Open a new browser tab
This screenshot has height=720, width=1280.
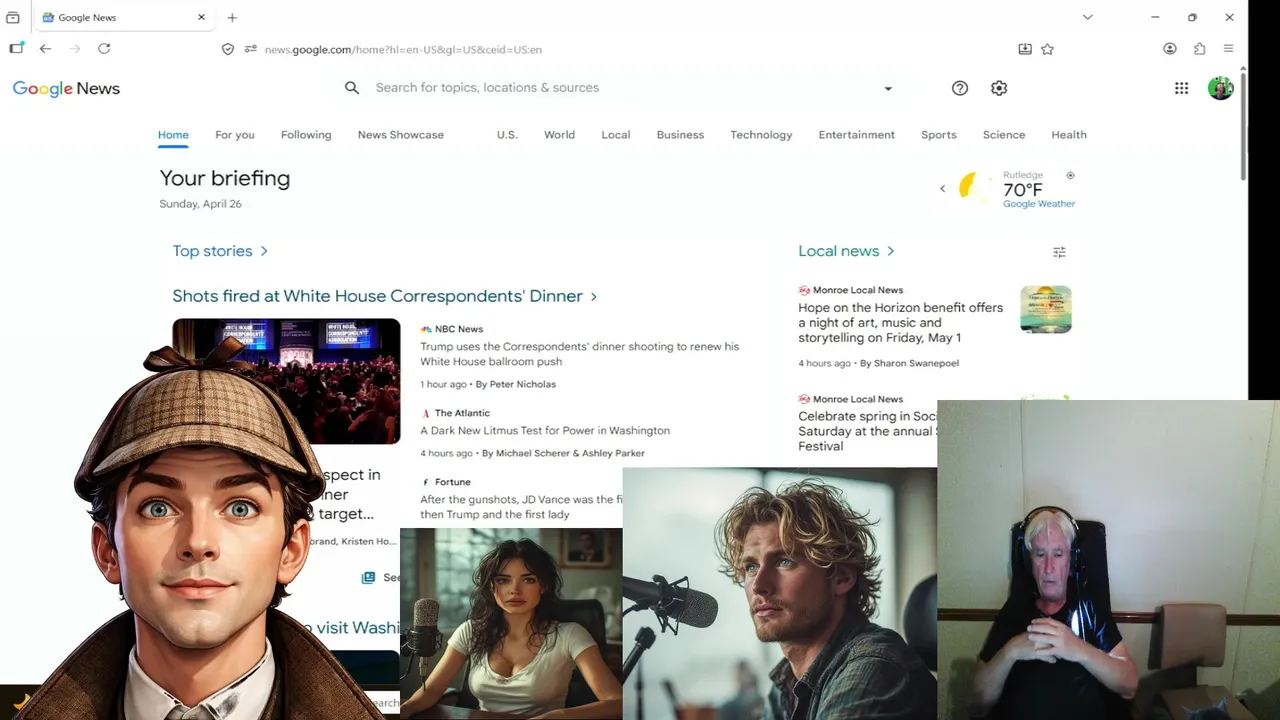coord(232,17)
